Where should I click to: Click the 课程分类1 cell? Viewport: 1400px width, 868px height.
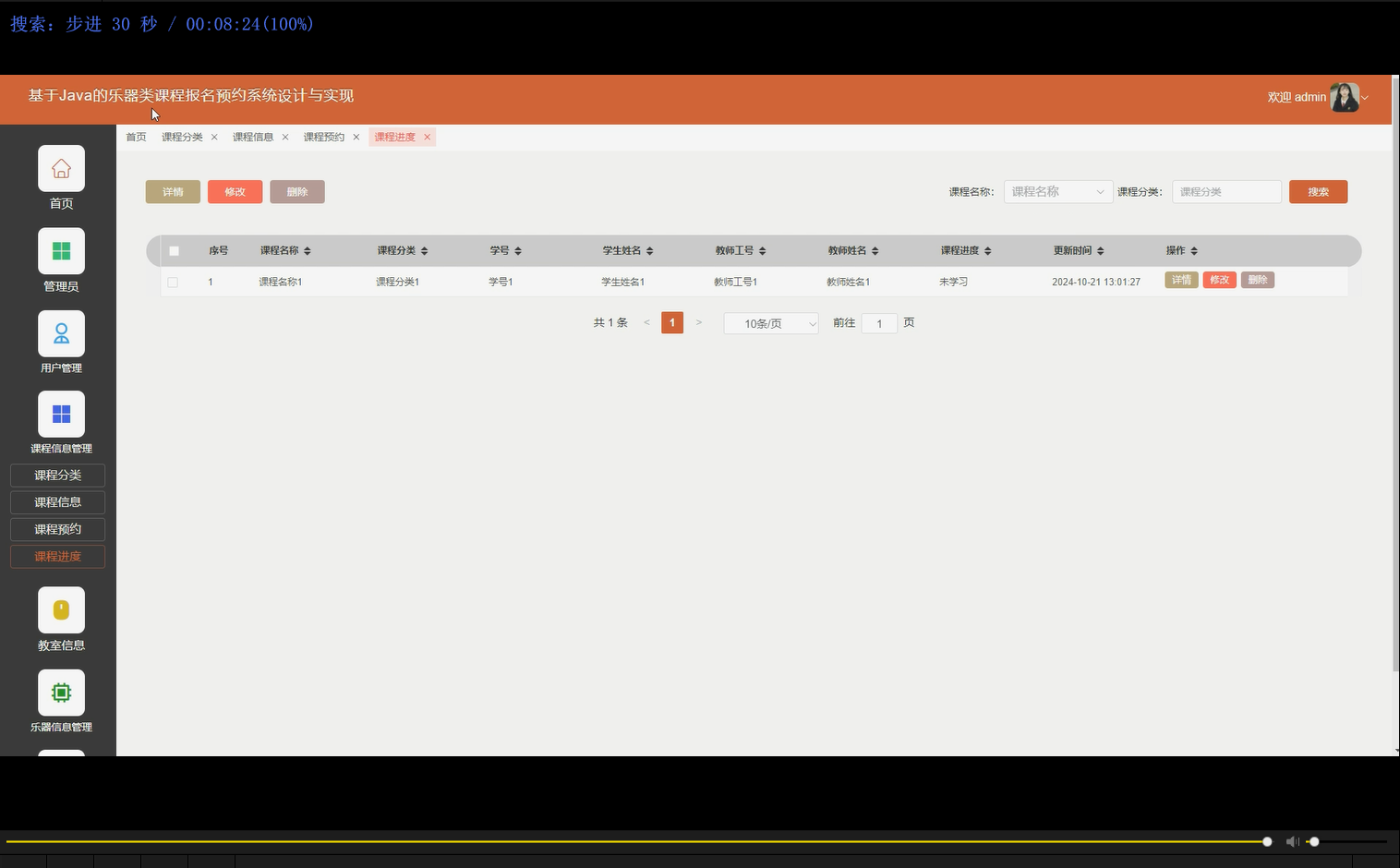click(397, 282)
